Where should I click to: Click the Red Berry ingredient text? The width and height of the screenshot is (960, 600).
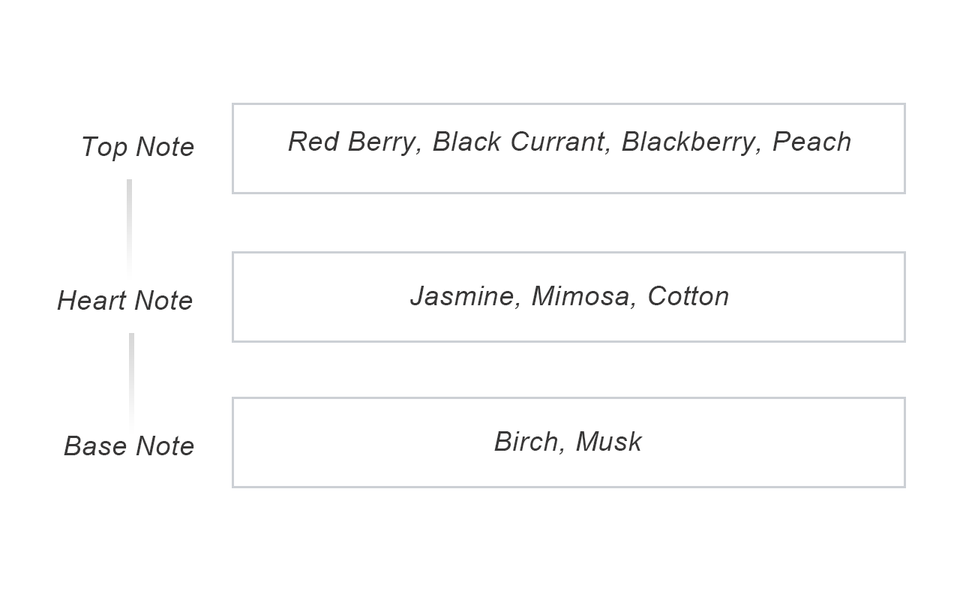point(351,142)
